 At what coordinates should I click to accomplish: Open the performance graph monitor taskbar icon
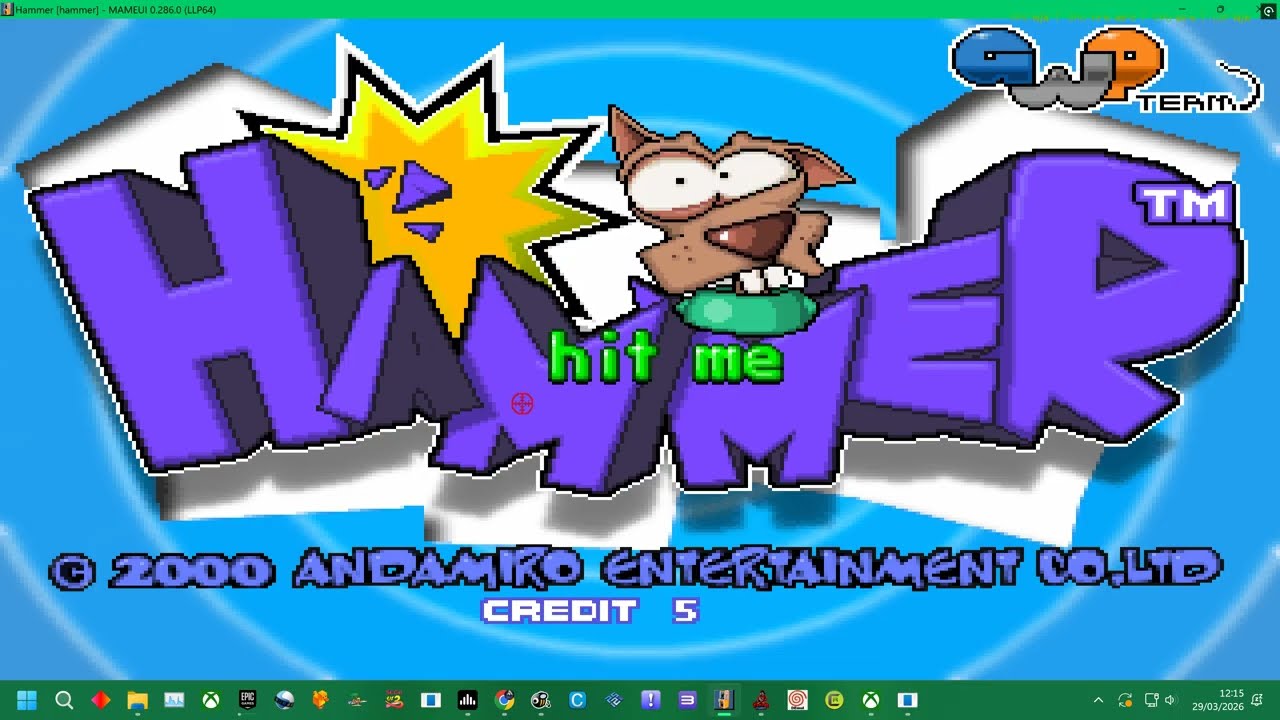tap(174, 700)
